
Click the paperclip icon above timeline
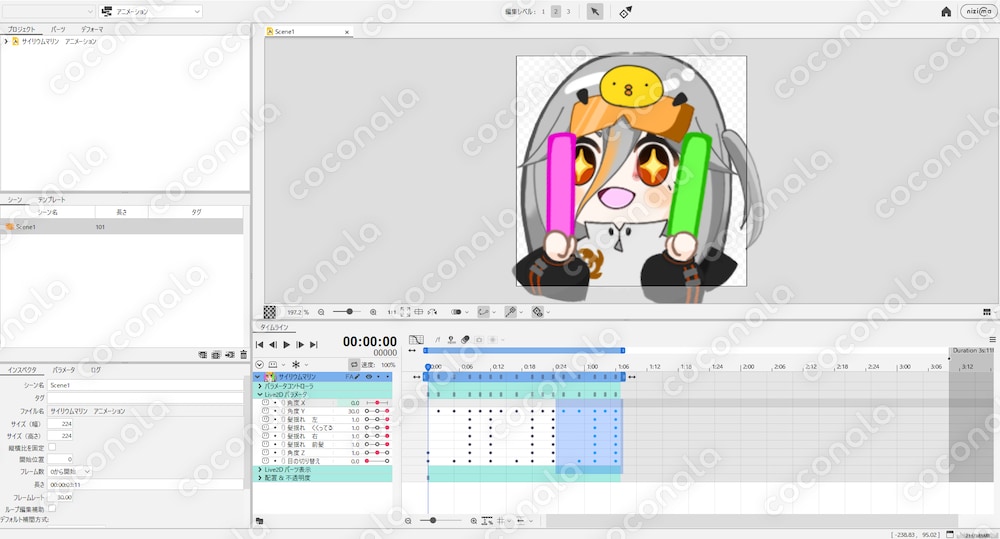point(465,340)
